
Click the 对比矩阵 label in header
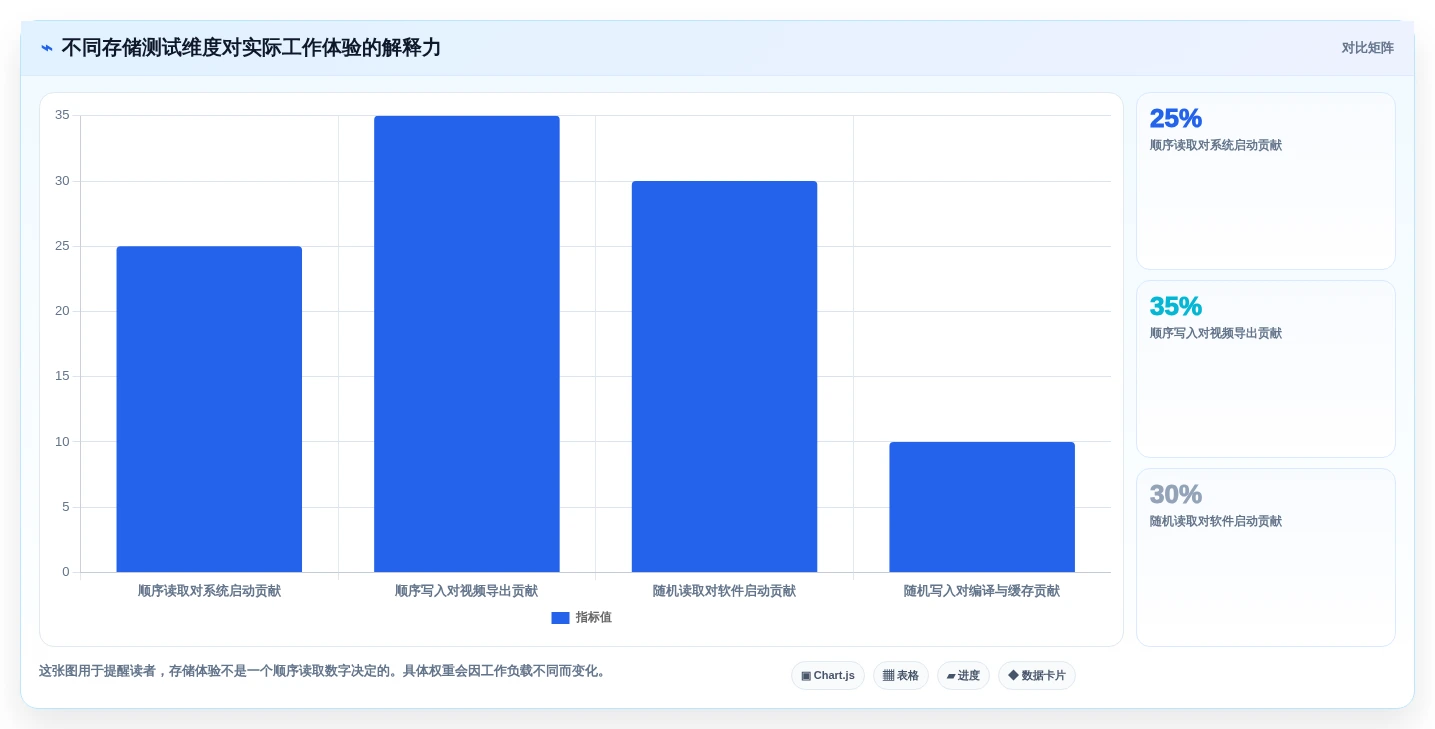[x=1367, y=48]
